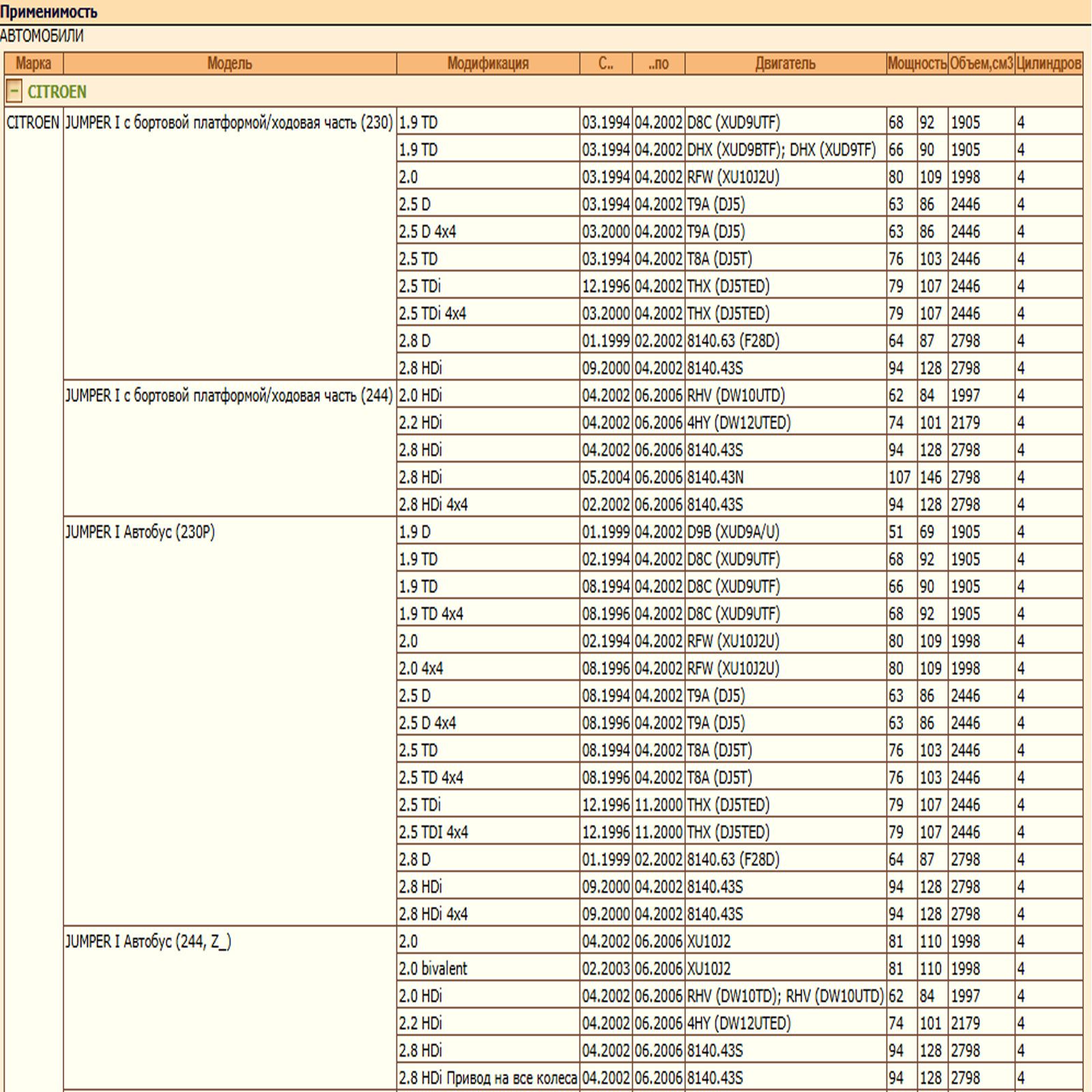This screenshot has width=1092, height=1092.
Task: Select the 2.8 HDi Привод на все колеса row
Action: 740,1078
